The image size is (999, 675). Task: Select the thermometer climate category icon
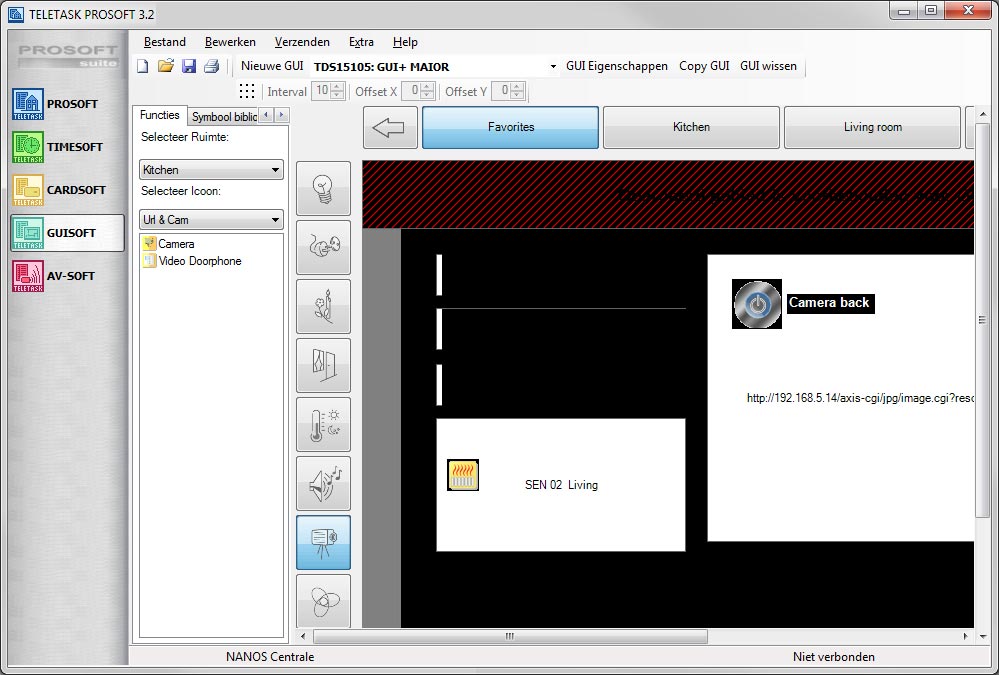[x=323, y=425]
